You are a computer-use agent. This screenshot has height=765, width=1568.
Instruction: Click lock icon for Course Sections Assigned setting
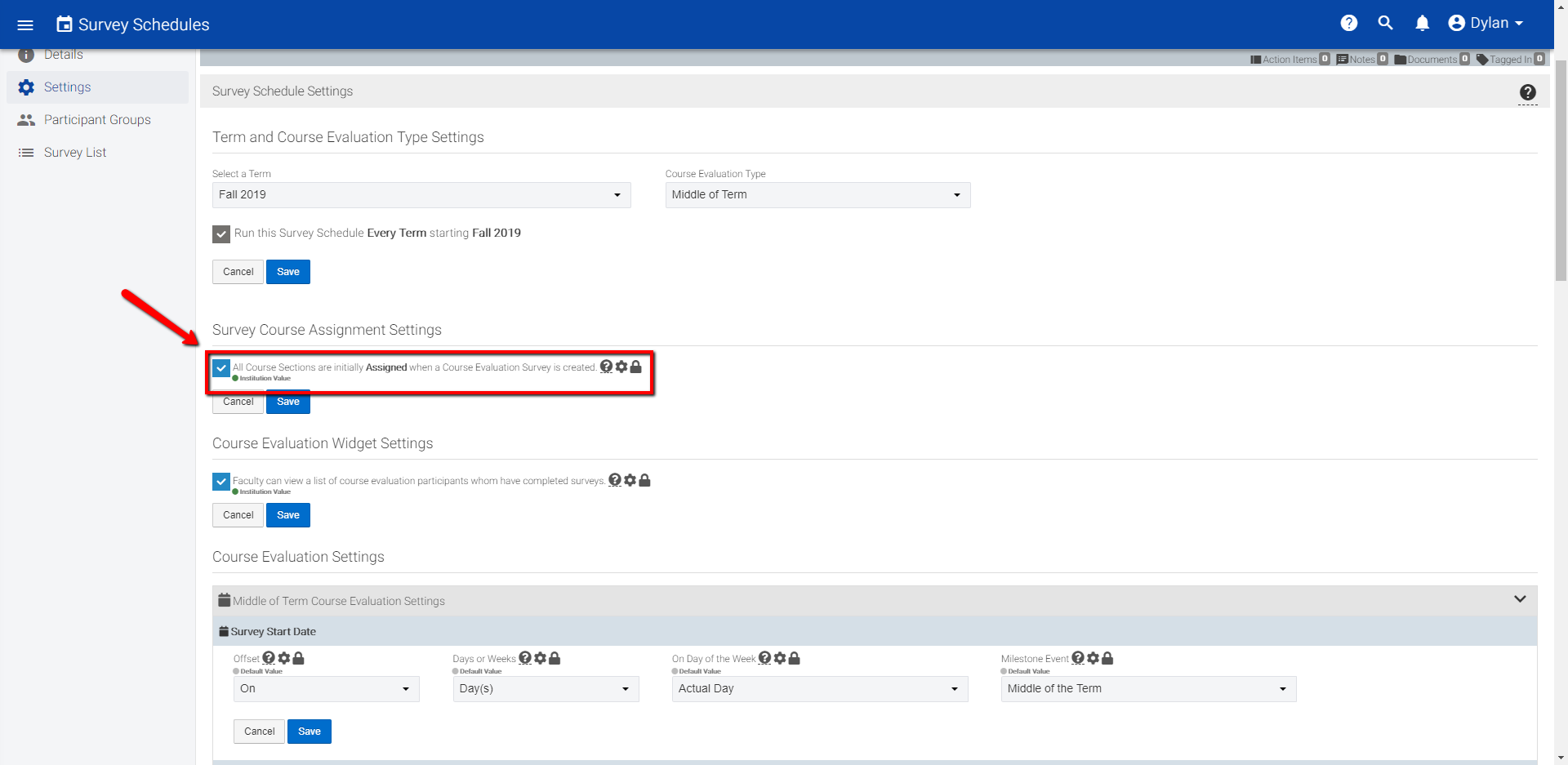(x=636, y=367)
